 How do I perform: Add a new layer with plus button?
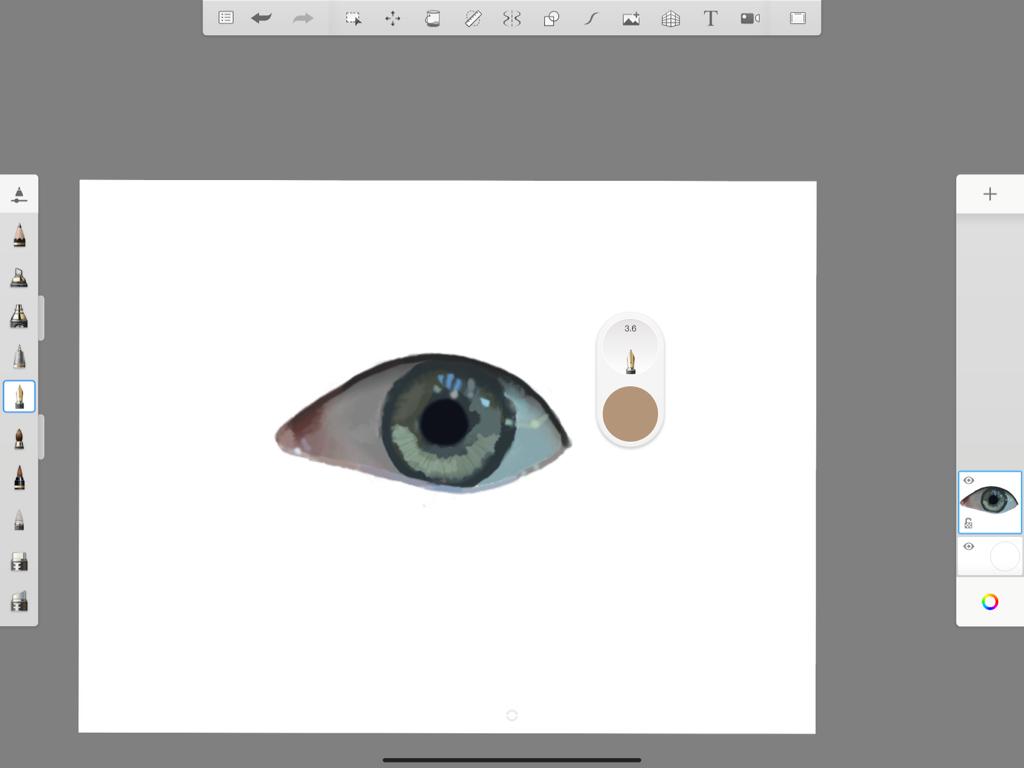pyautogui.click(x=990, y=194)
